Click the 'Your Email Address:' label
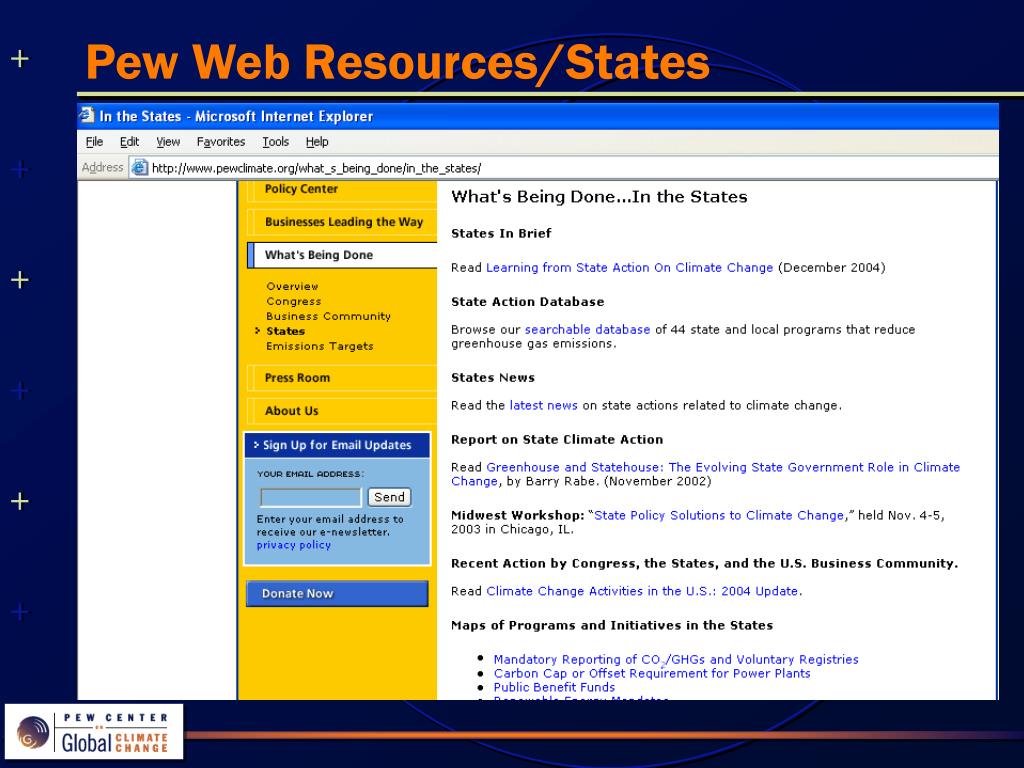The height and width of the screenshot is (768, 1024). [x=310, y=474]
